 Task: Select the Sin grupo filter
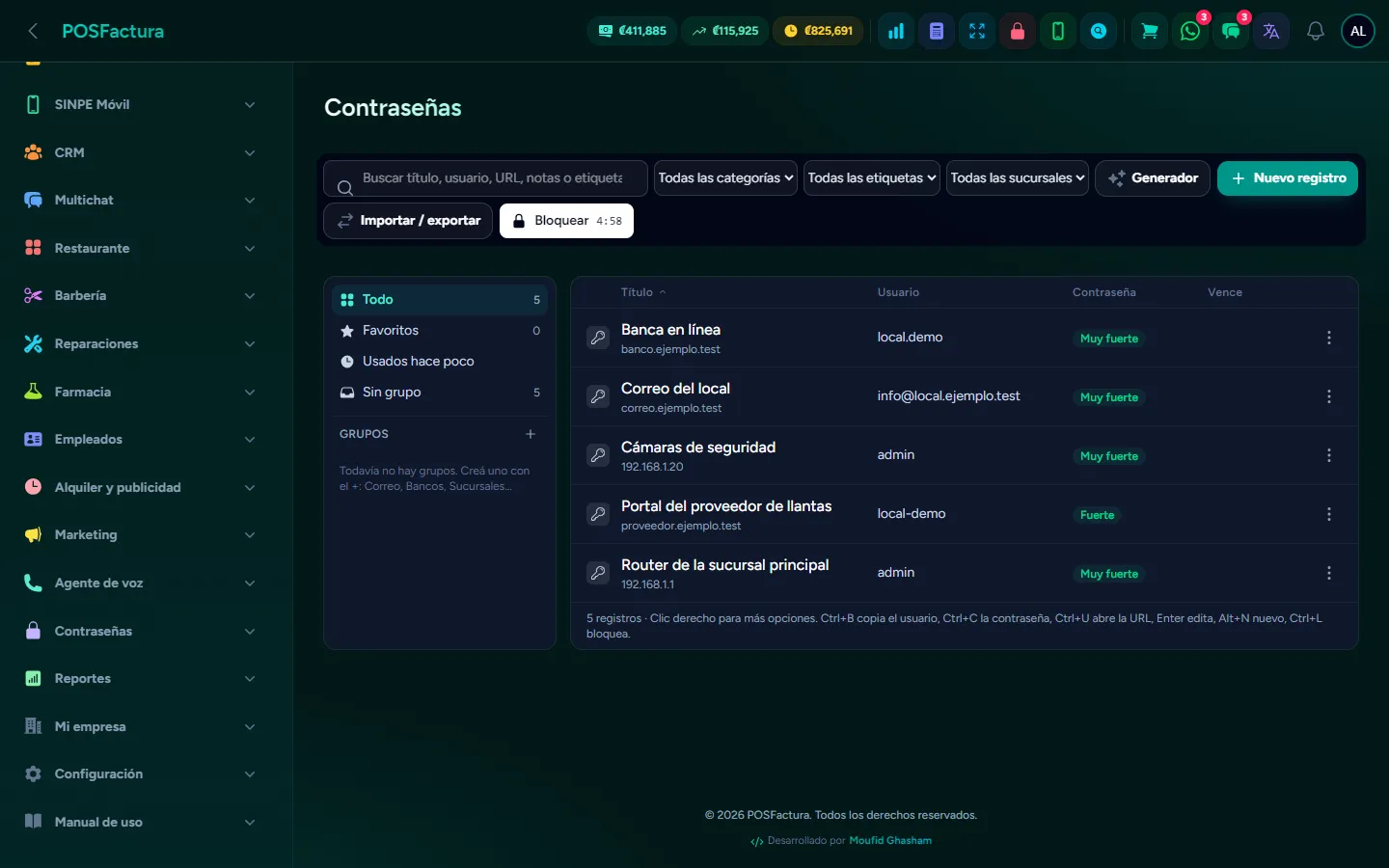[x=440, y=392]
